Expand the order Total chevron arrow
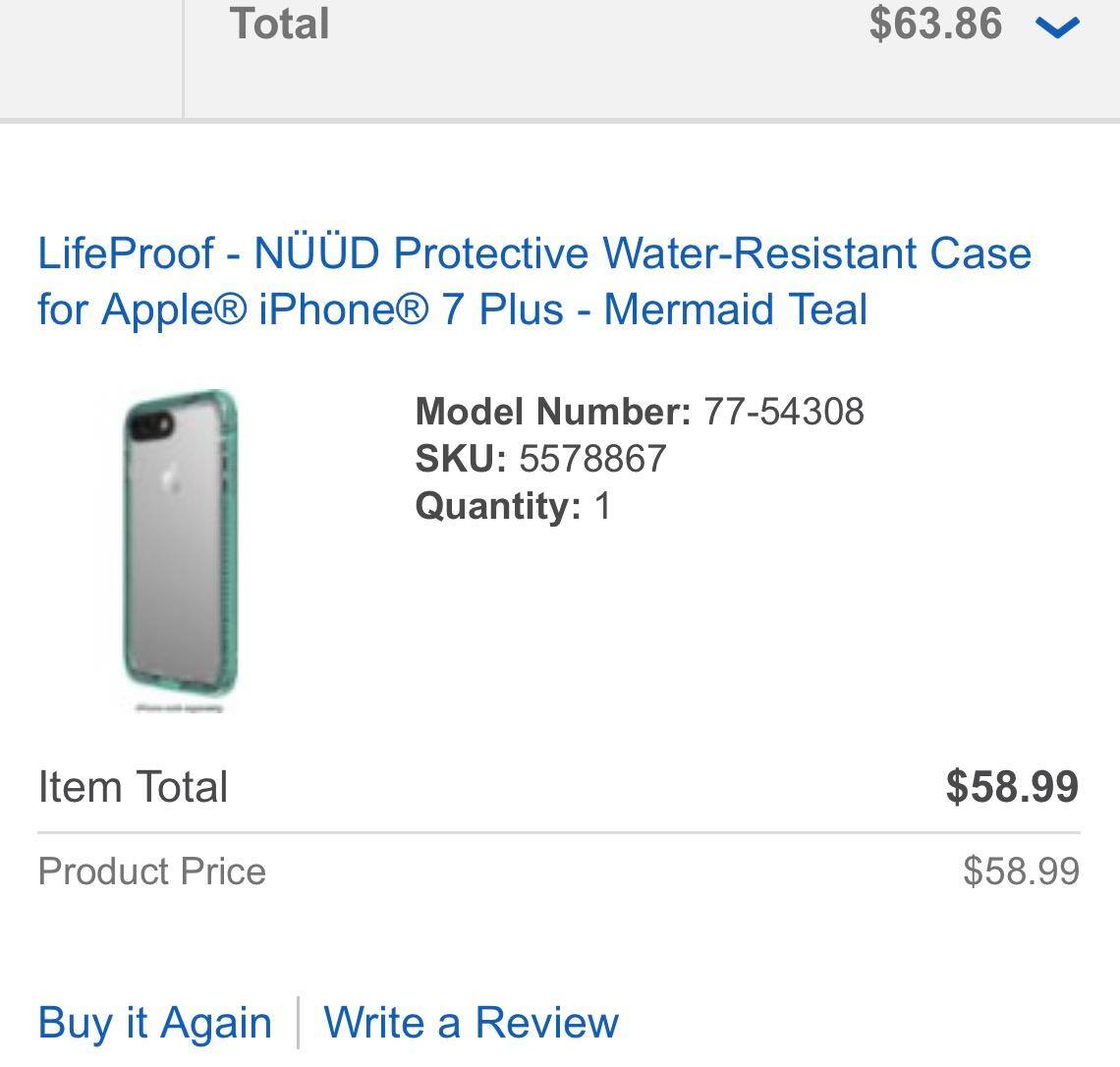 [x=1058, y=28]
